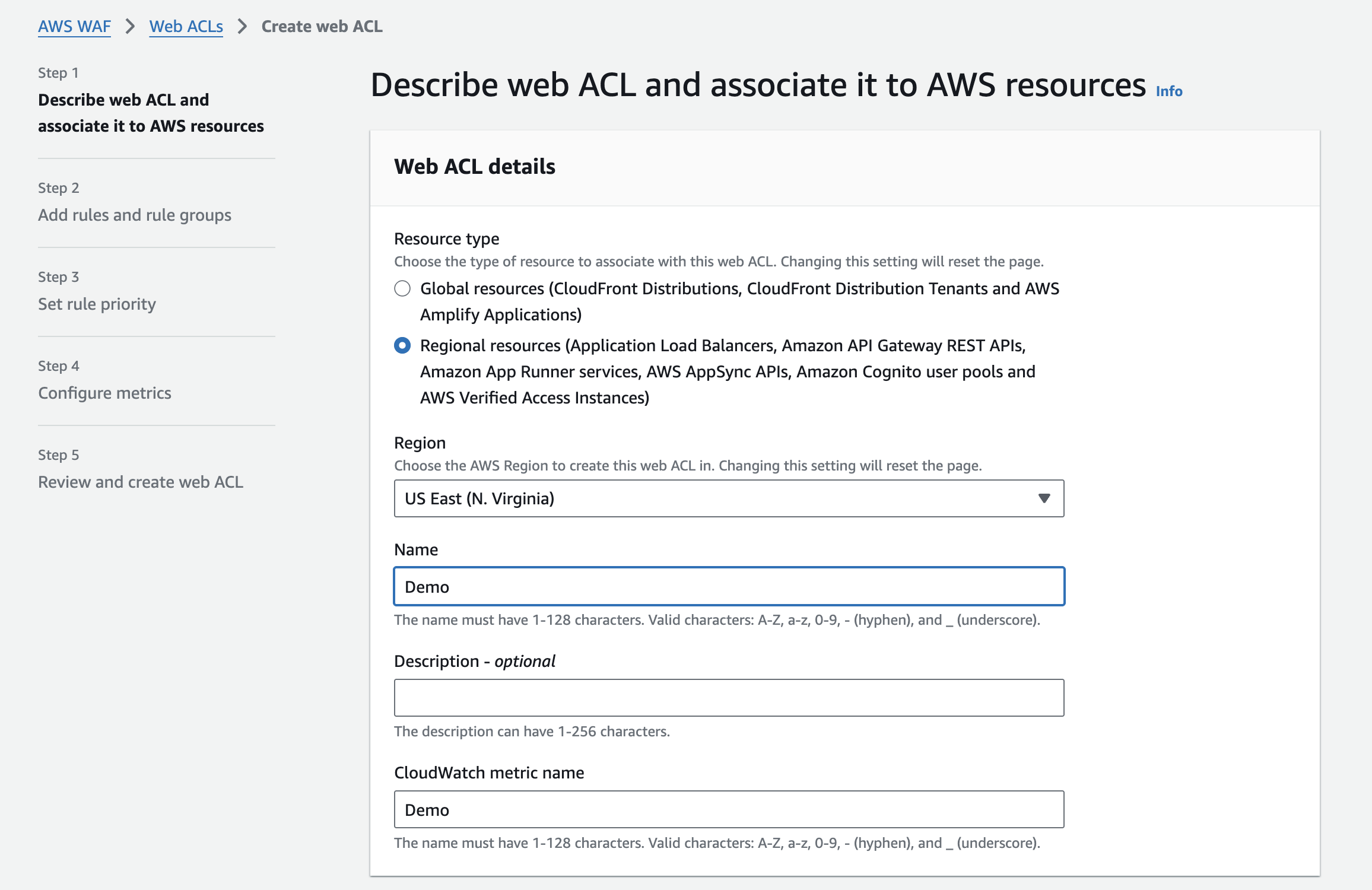Select Regional resources radio button
The height and width of the screenshot is (890, 1372).
pyautogui.click(x=403, y=345)
